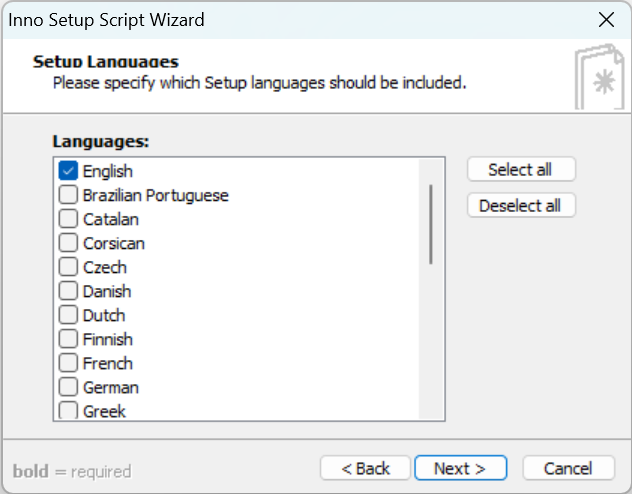632x494 pixels.
Task: Check the Corsican language option
Action: (x=68, y=243)
